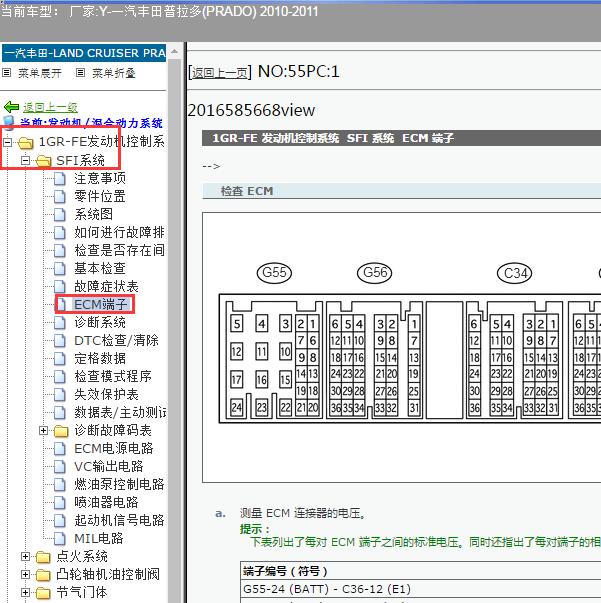Image resolution: width=601 pixels, height=603 pixels.
Task: Click the 菜单折叠 text button
Action: click(114, 73)
